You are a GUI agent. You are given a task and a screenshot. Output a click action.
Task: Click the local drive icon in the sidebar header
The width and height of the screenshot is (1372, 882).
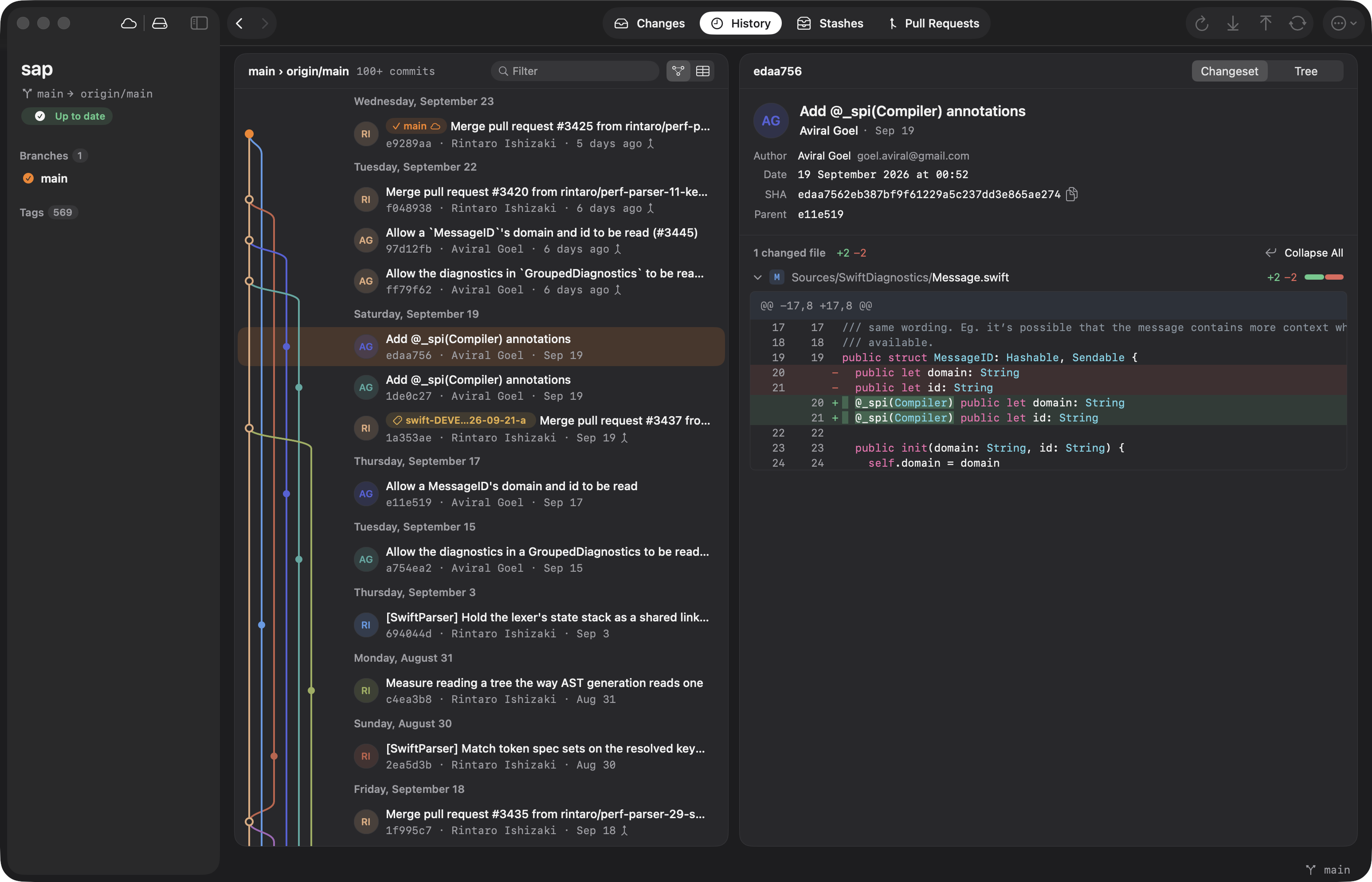tap(160, 23)
